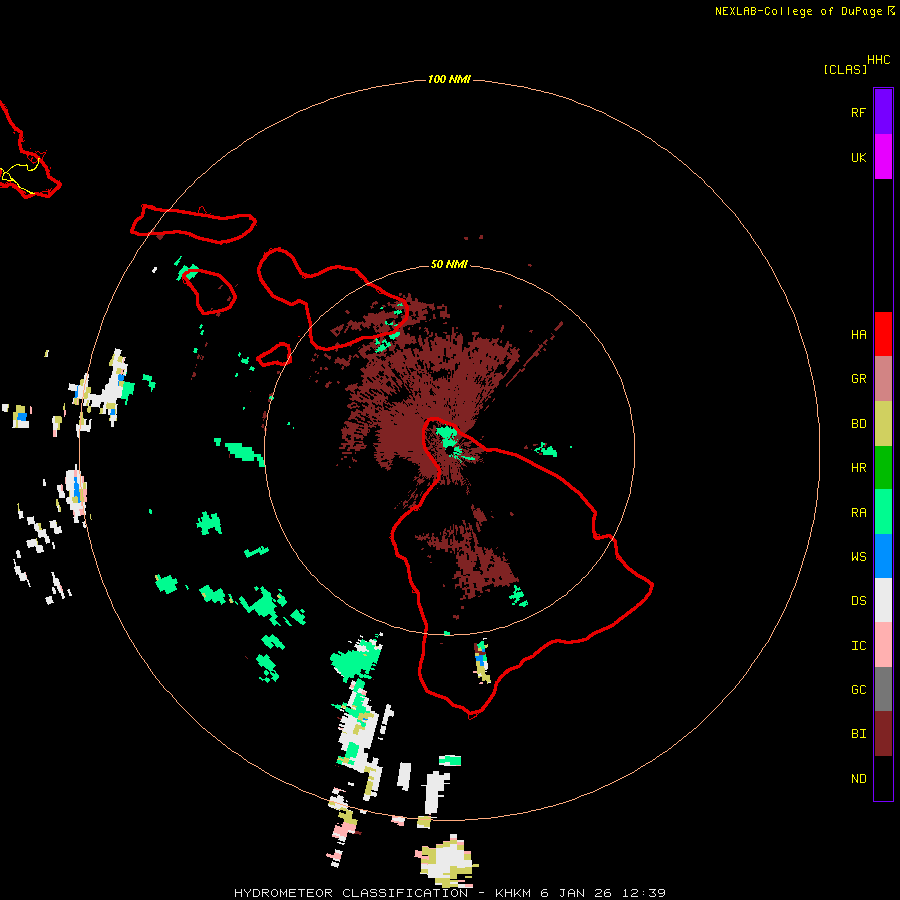Click the HR legend label
The image size is (900, 900).
pyautogui.click(x=858, y=468)
